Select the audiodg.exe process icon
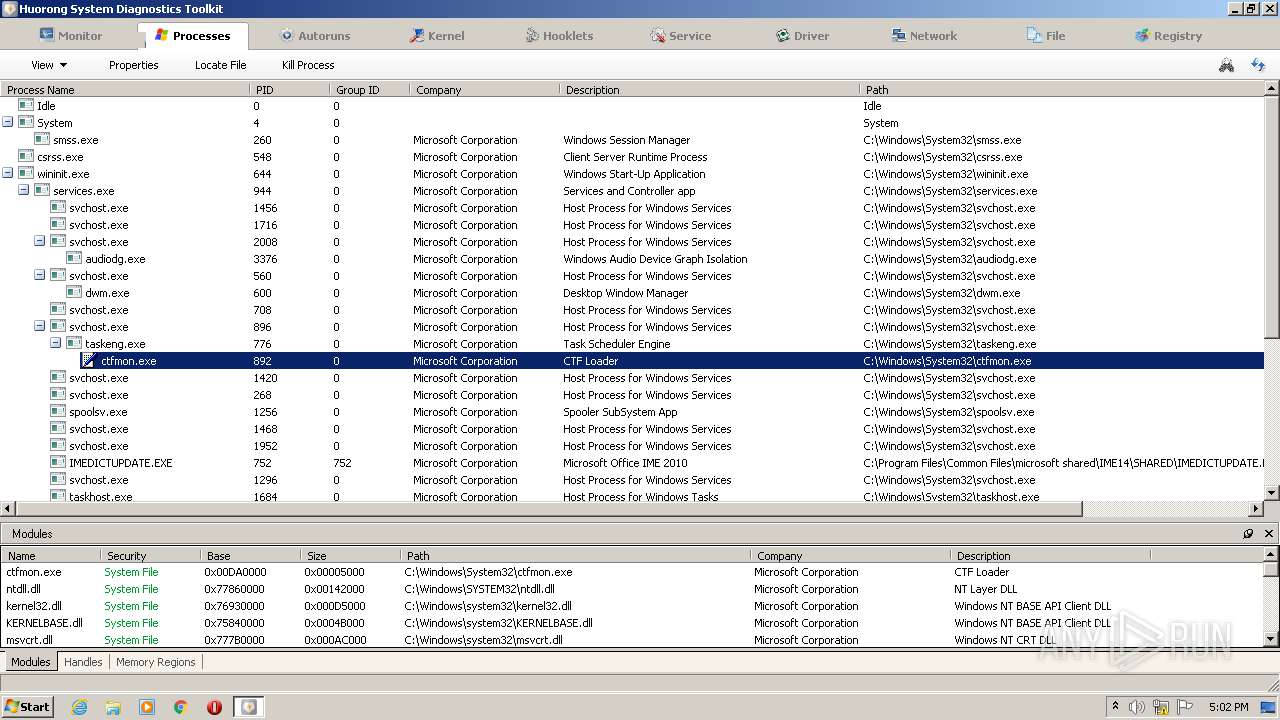Image resolution: width=1280 pixels, height=720 pixels. point(74,258)
